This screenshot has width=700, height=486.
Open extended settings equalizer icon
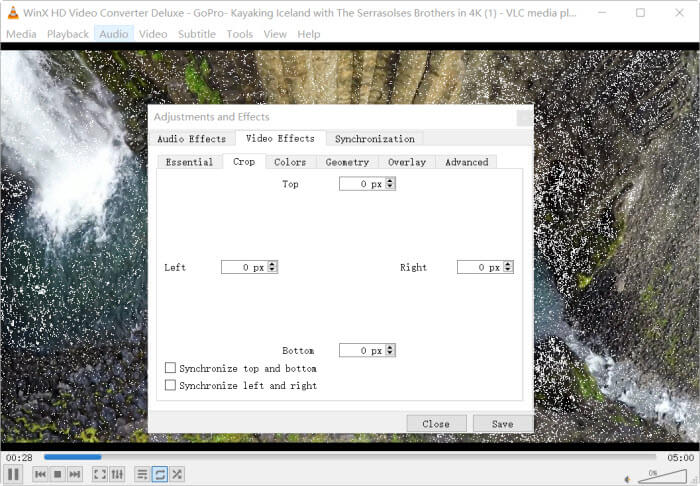[117, 474]
